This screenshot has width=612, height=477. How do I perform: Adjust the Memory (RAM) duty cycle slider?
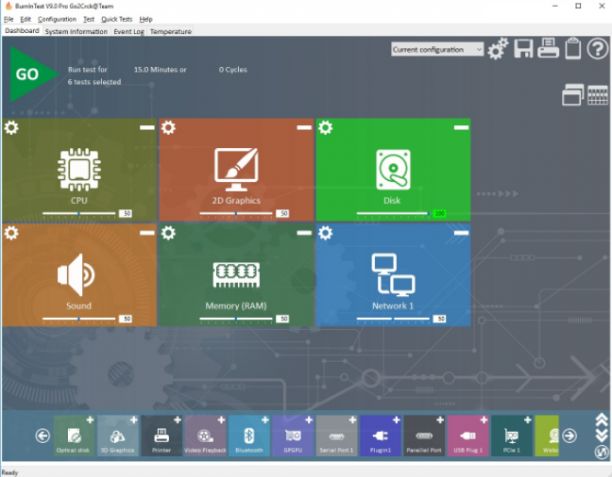(x=236, y=319)
